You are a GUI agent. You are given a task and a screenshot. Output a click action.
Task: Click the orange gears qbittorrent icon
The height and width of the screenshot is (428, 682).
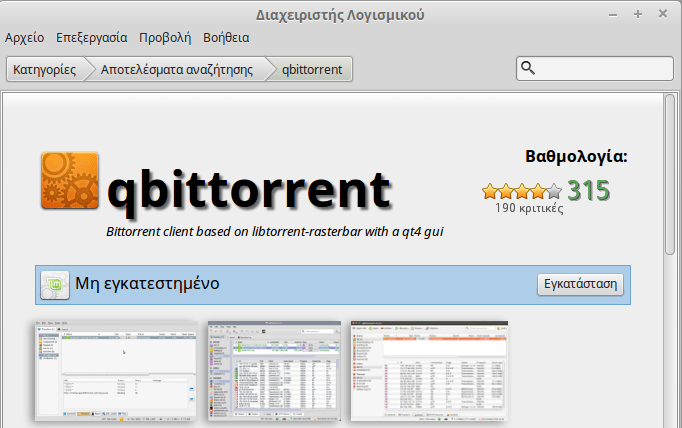point(70,181)
